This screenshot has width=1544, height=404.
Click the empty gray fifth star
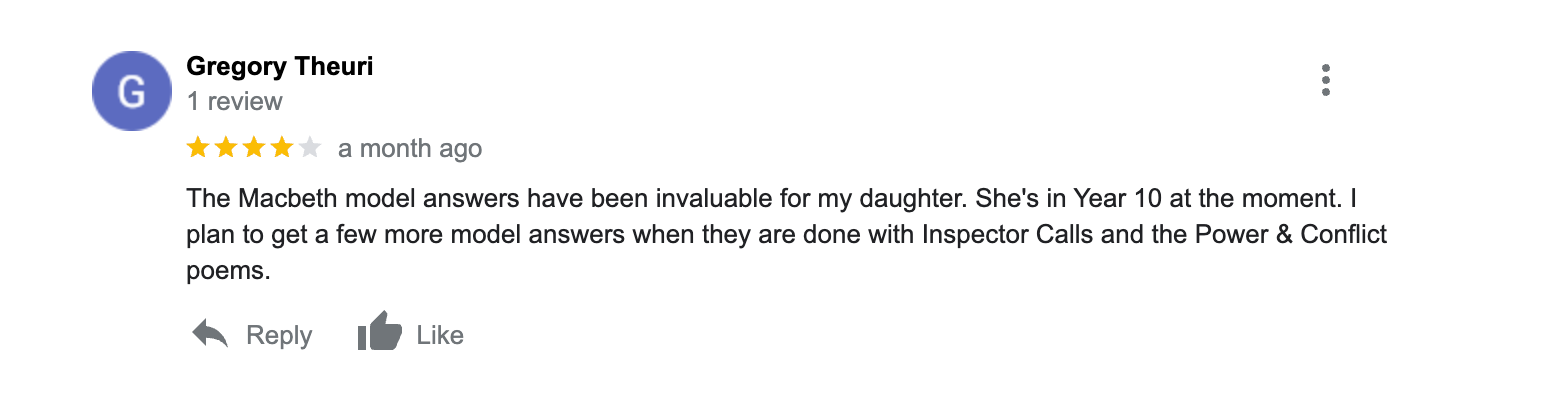(310, 149)
